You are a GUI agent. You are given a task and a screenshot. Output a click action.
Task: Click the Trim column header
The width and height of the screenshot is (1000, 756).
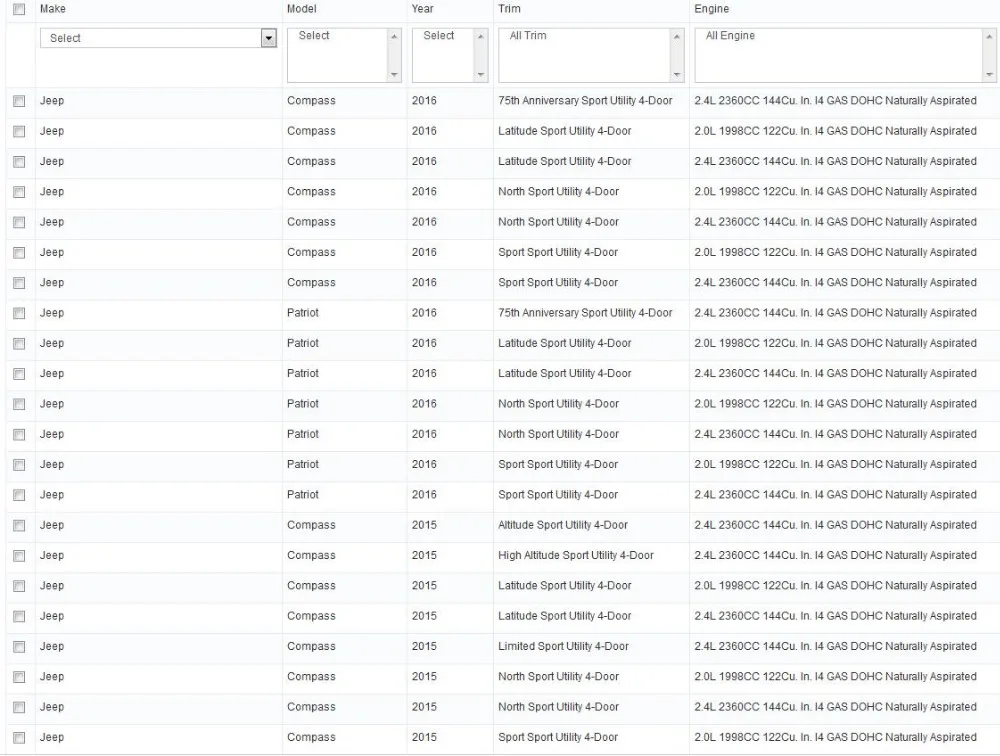click(509, 9)
